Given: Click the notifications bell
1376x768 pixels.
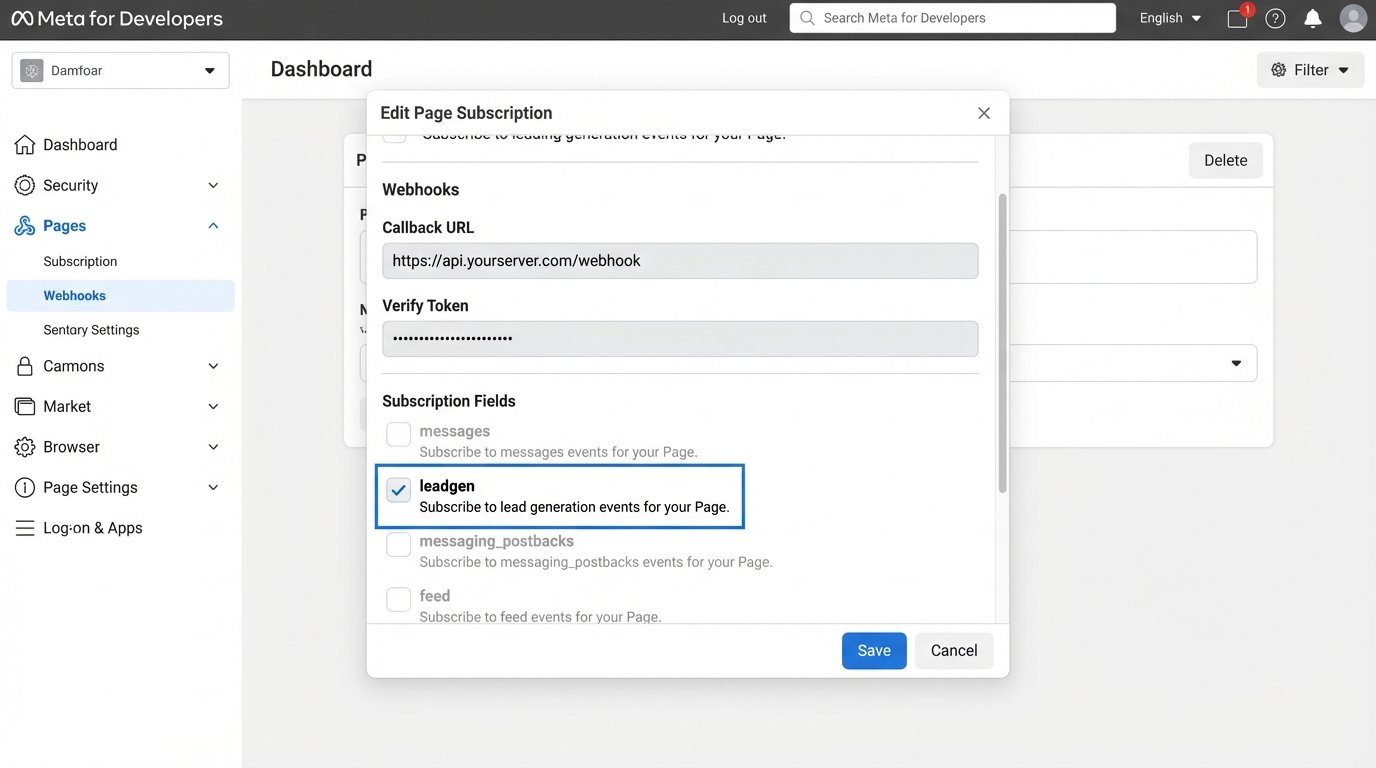Looking at the screenshot, I should click(x=1311, y=17).
